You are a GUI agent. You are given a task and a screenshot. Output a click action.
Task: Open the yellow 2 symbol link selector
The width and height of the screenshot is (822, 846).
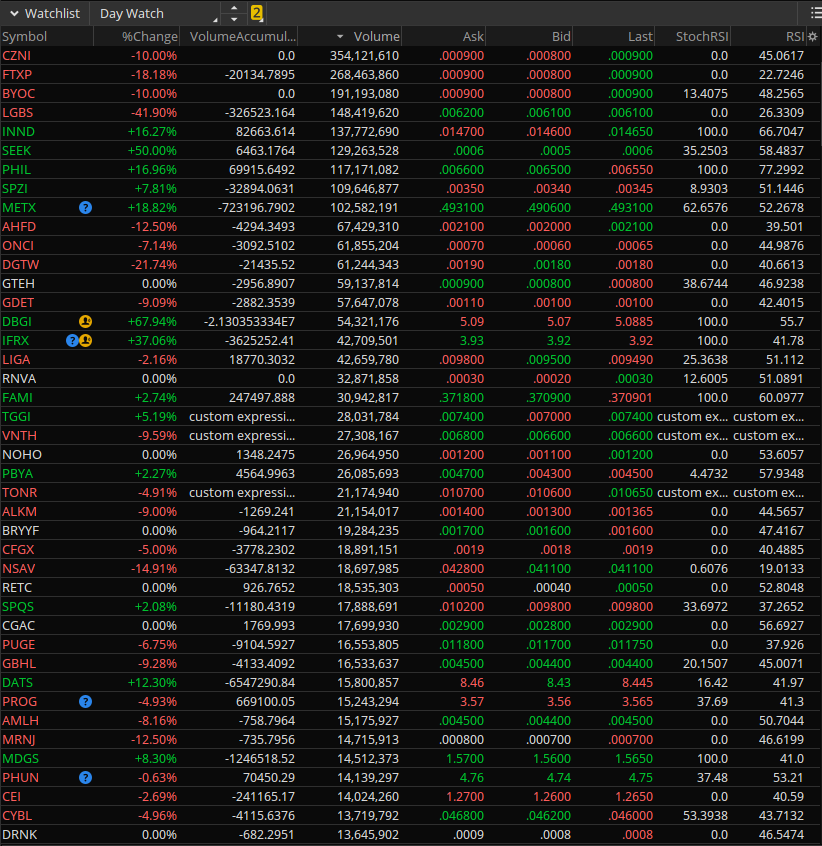pos(257,13)
